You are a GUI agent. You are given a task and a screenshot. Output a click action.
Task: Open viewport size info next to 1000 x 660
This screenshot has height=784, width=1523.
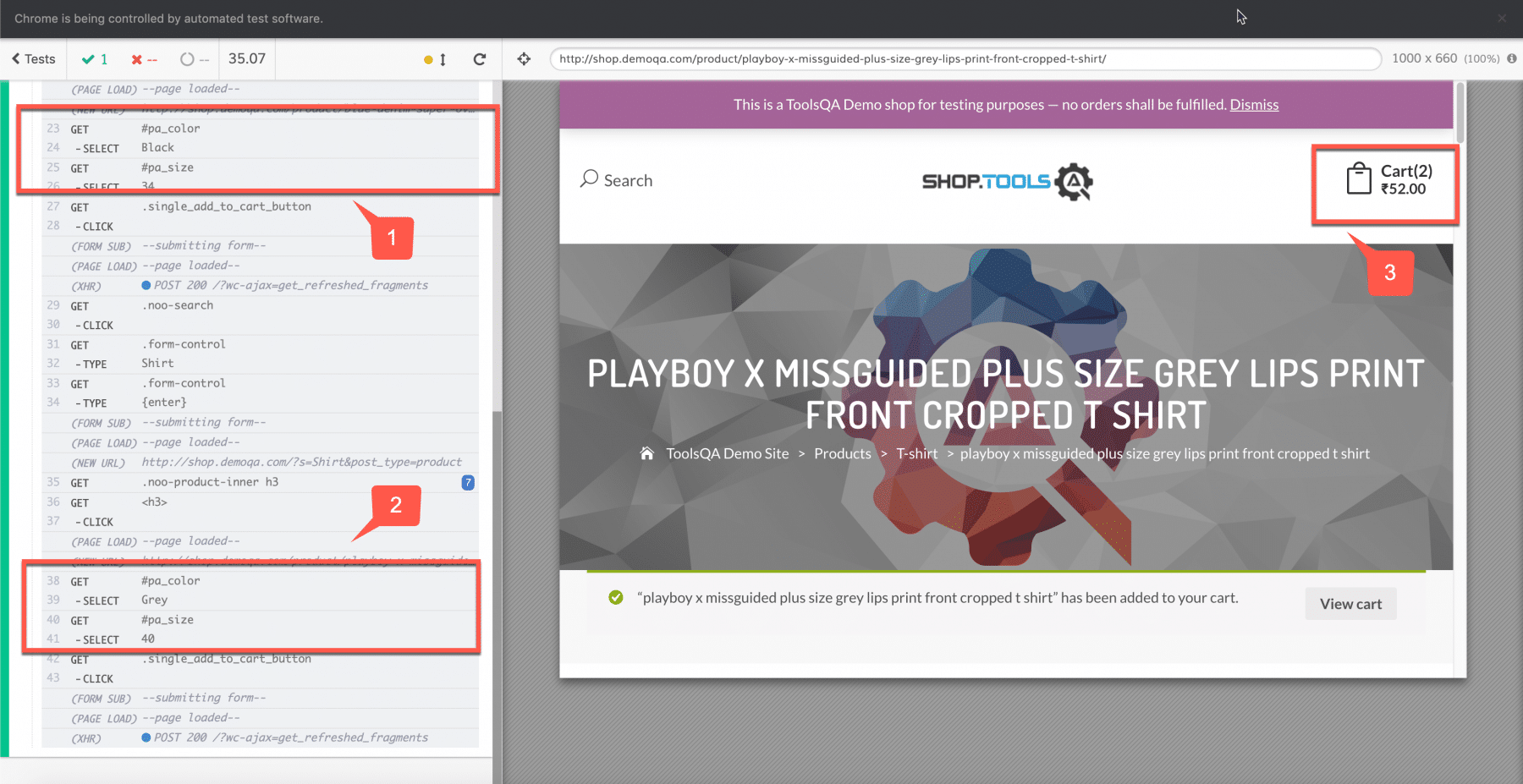pyautogui.click(x=1511, y=58)
